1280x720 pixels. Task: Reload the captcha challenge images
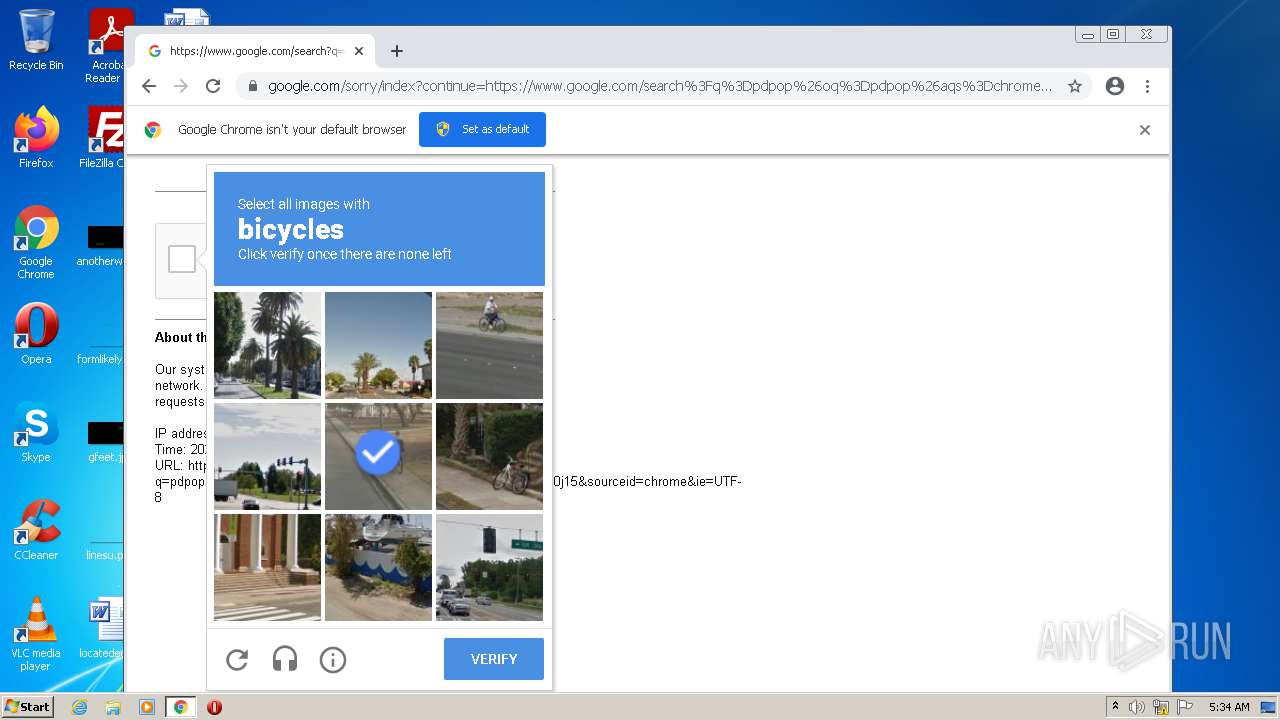237,659
